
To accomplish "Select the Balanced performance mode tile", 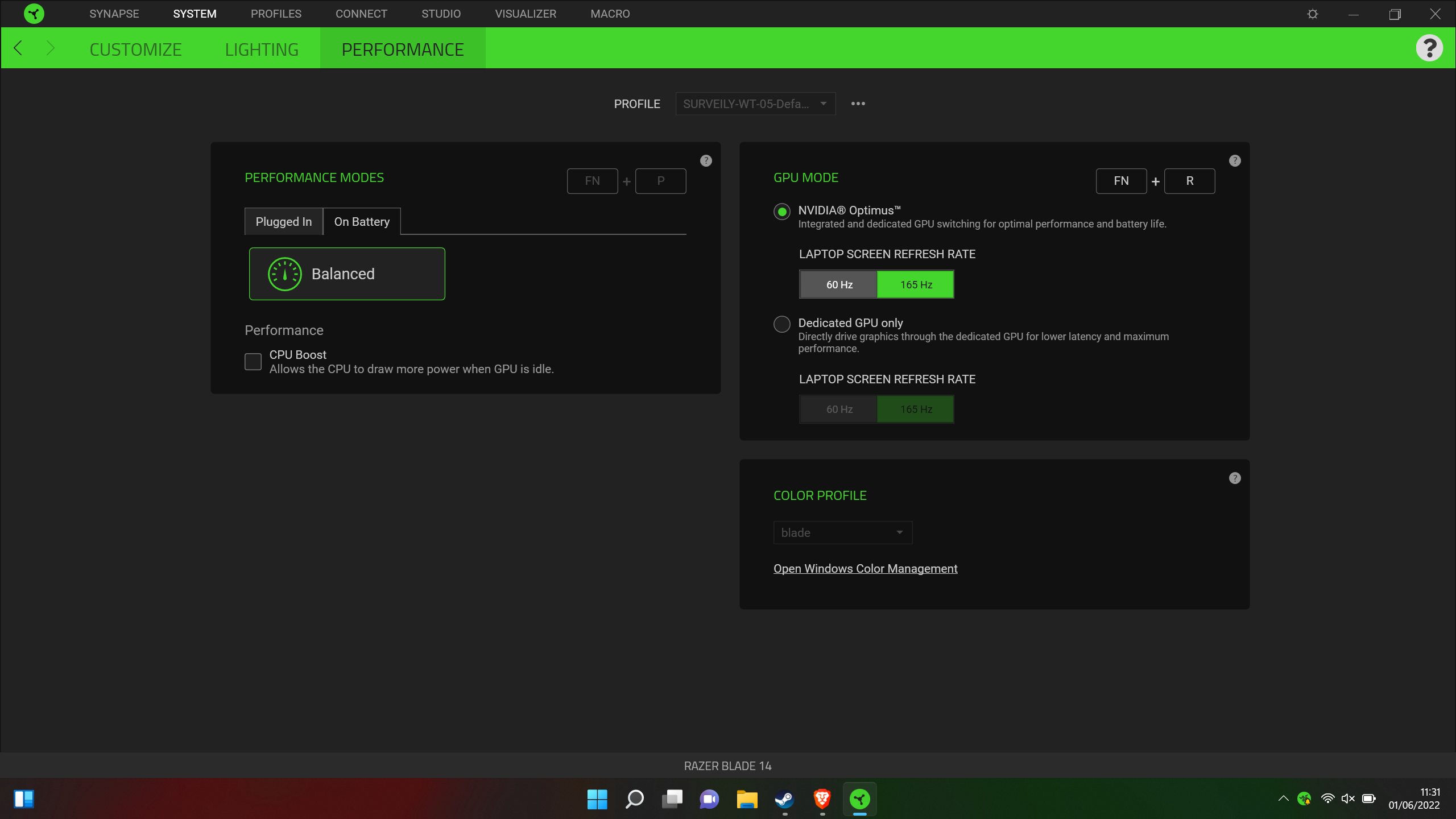I will coord(346,274).
